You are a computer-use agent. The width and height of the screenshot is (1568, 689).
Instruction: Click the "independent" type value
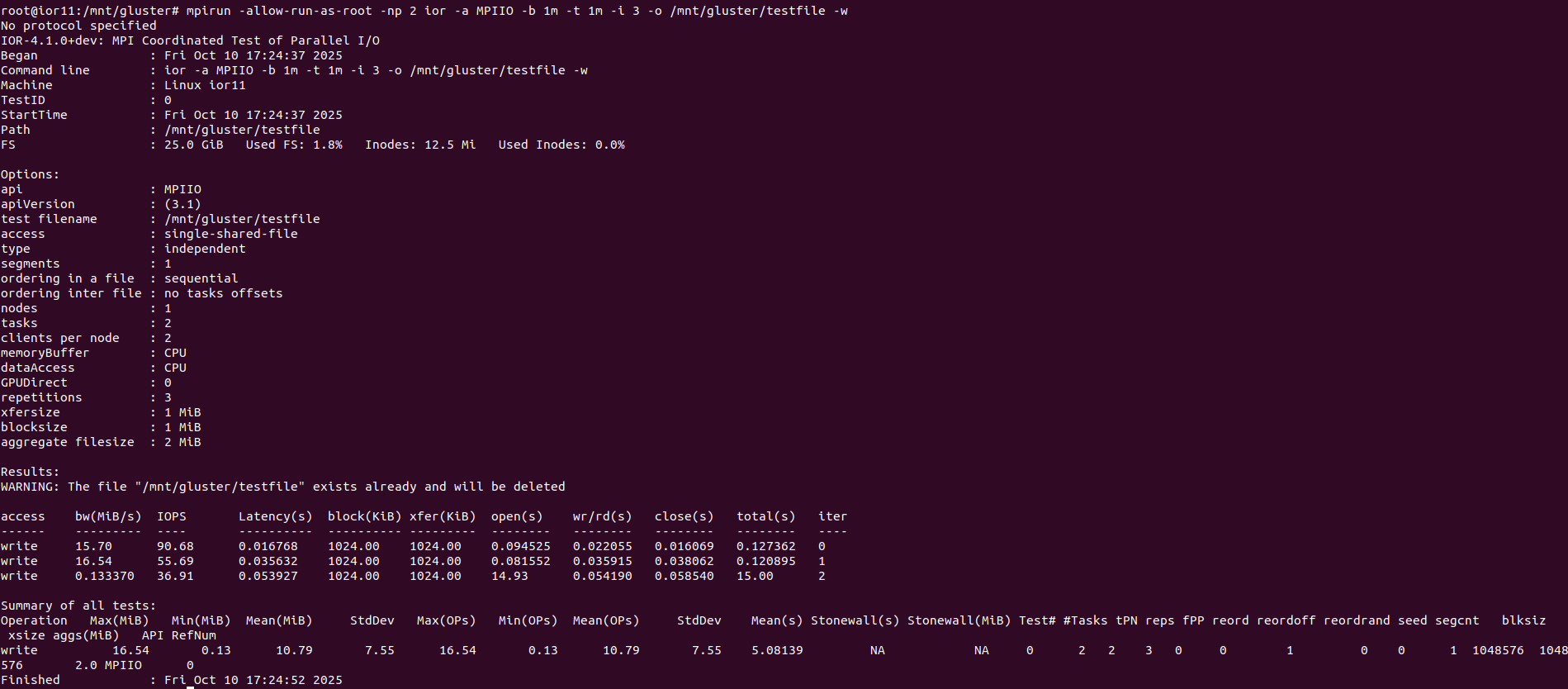tap(205, 249)
